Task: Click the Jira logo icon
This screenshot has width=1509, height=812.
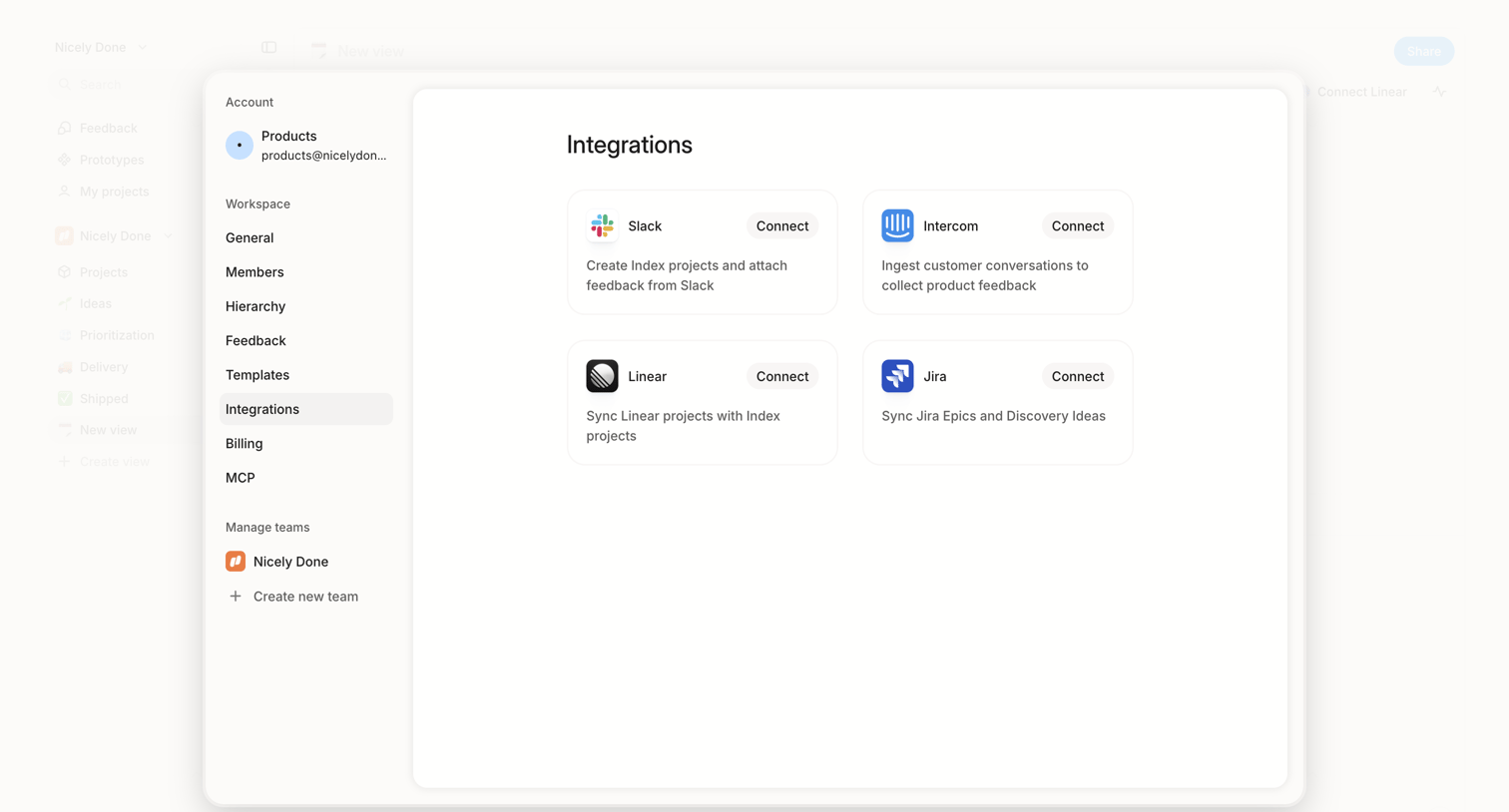Action: coord(897,376)
